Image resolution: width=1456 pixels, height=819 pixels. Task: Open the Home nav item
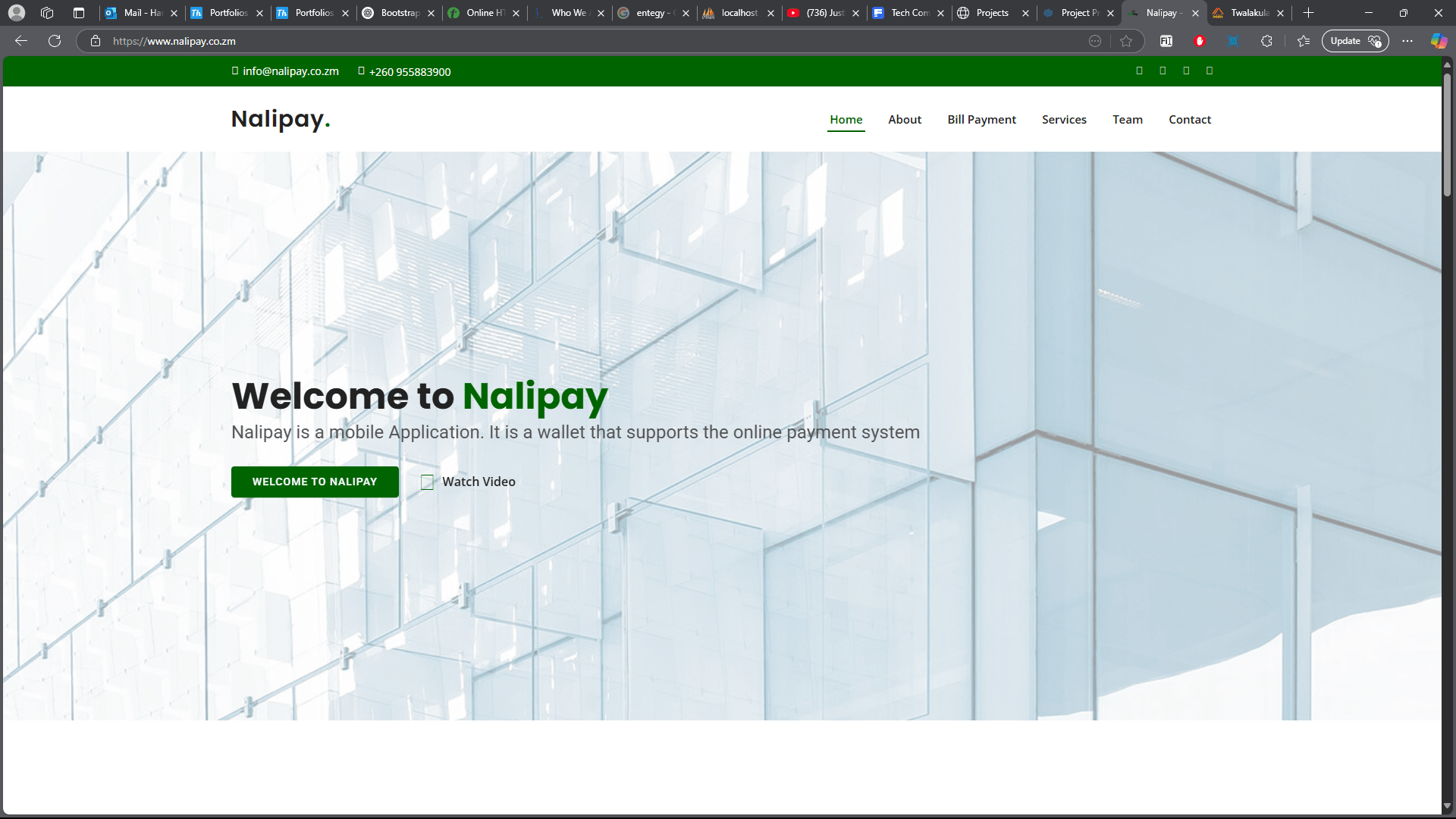[x=846, y=120]
